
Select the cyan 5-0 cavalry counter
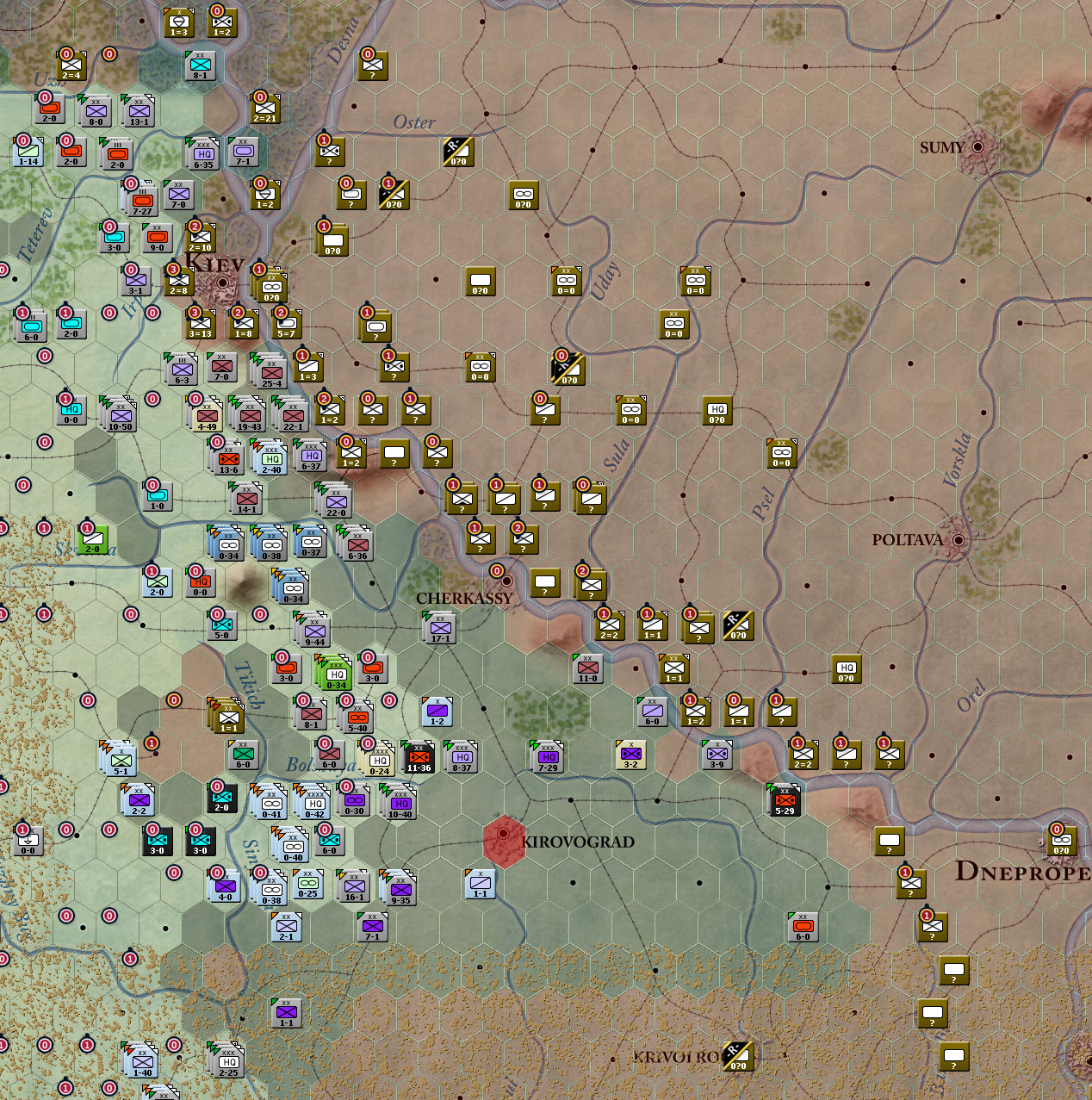(x=222, y=625)
